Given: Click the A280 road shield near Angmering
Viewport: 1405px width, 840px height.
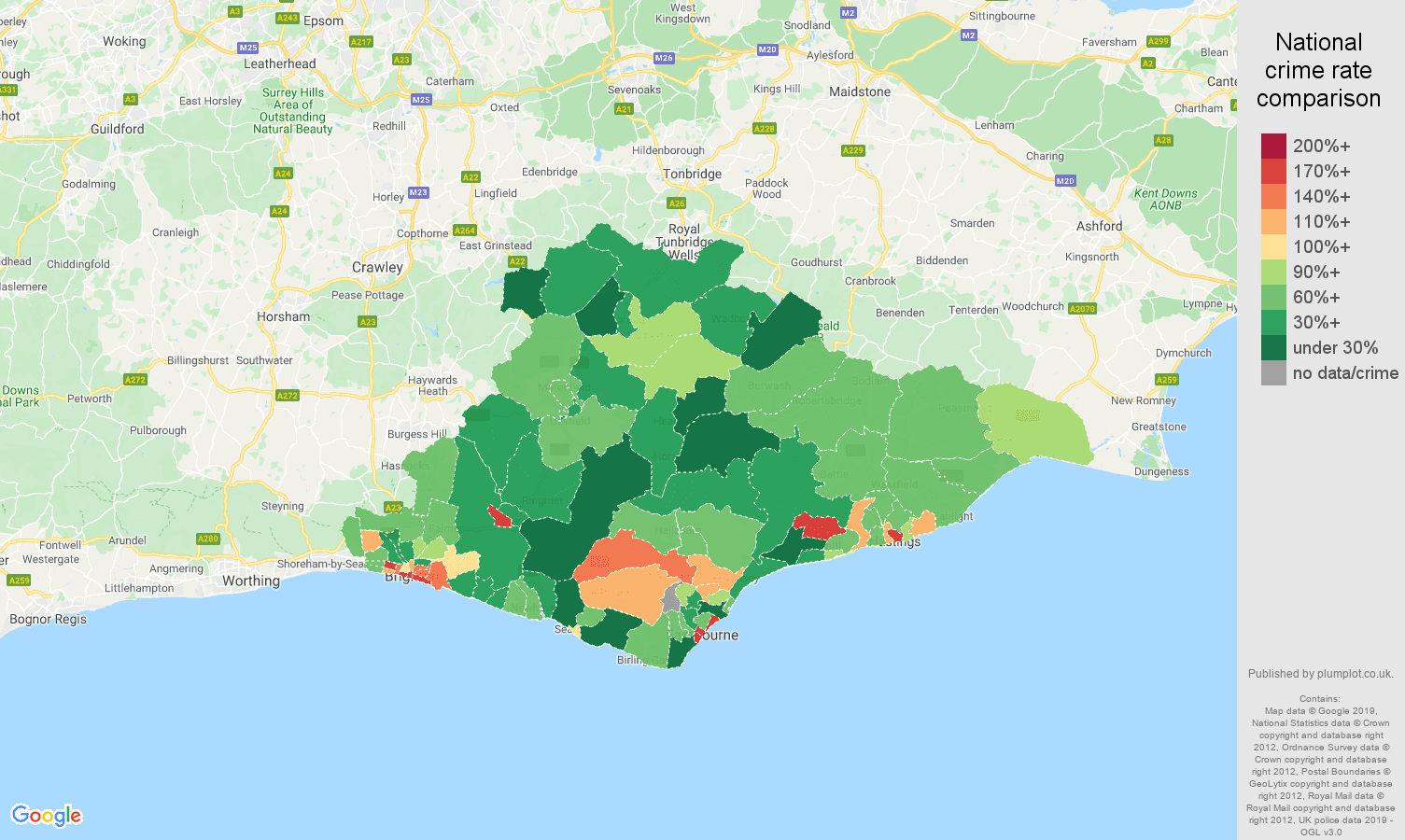Looking at the screenshot, I should click(x=207, y=539).
